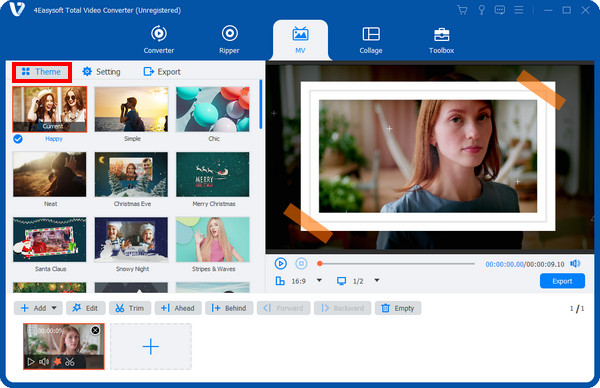Open the feedback chat icon
The image size is (600, 388).
click(500, 10)
